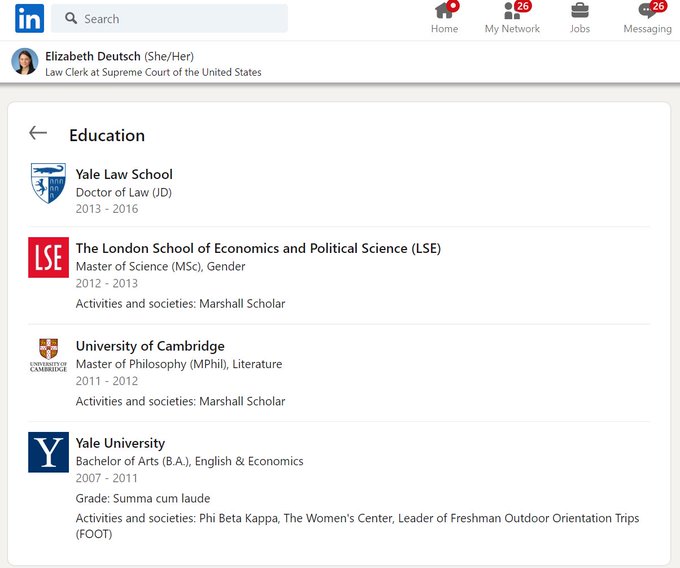
Task: Click 'Grade: Summa cum laude' text
Action: pyautogui.click(x=143, y=499)
